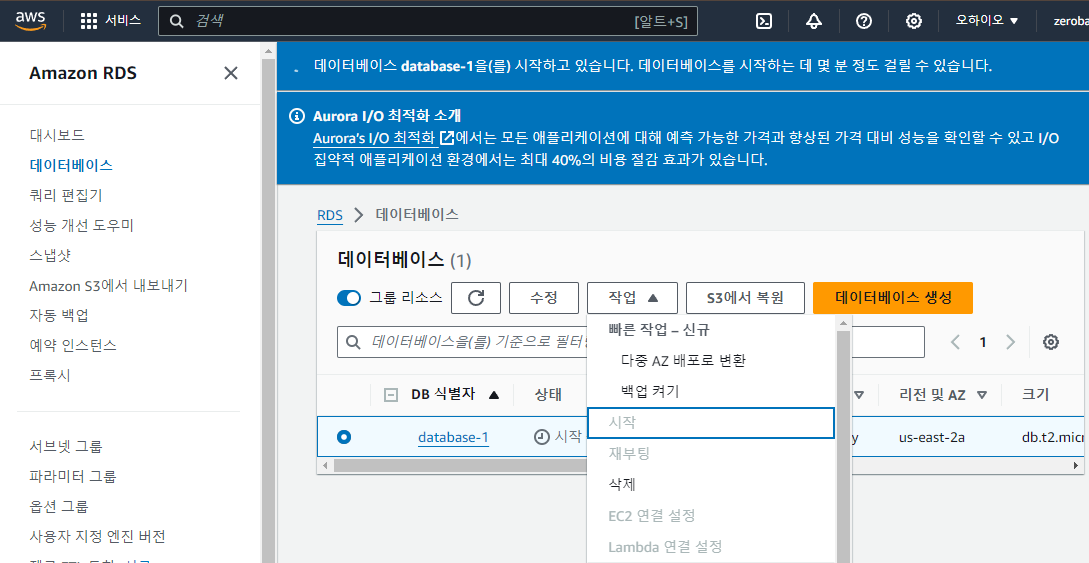Click the info icon in Aurora banner
Image resolution: width=1089 pixels, height=563 pixels.
coord(297,116)
